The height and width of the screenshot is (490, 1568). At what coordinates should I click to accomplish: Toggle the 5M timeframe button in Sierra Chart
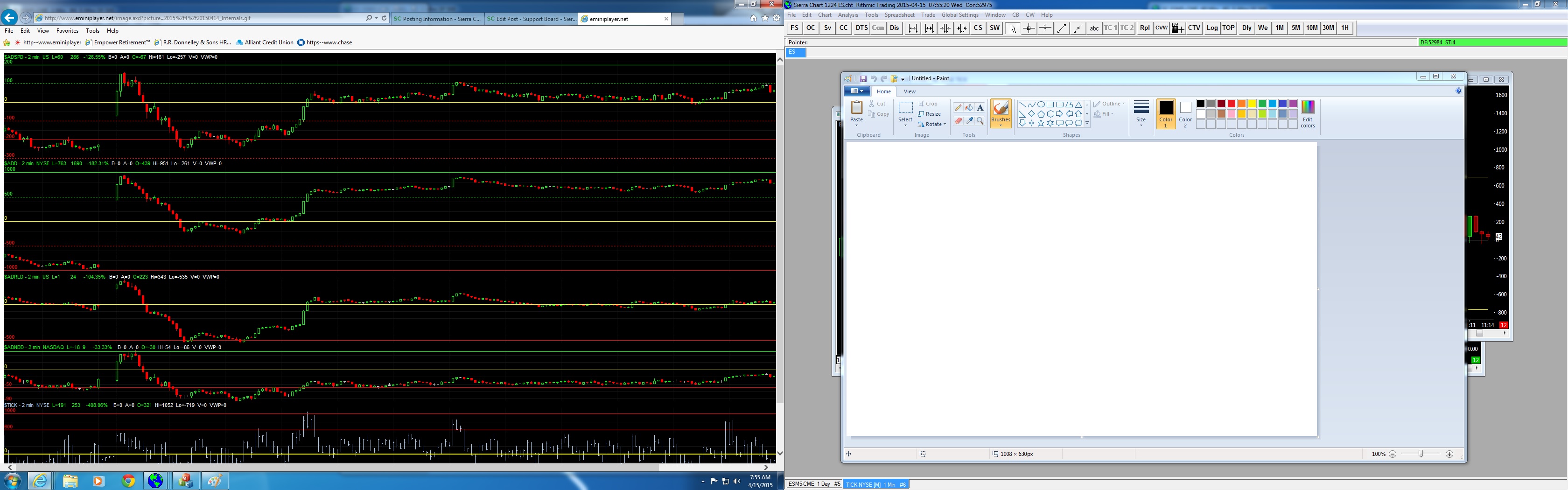[1296, 28]
